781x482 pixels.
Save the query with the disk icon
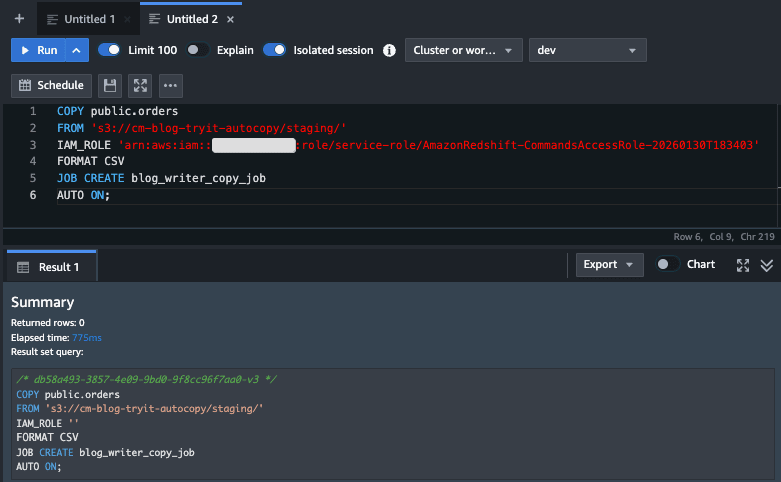pyautogui.click(x=110, y=86)
